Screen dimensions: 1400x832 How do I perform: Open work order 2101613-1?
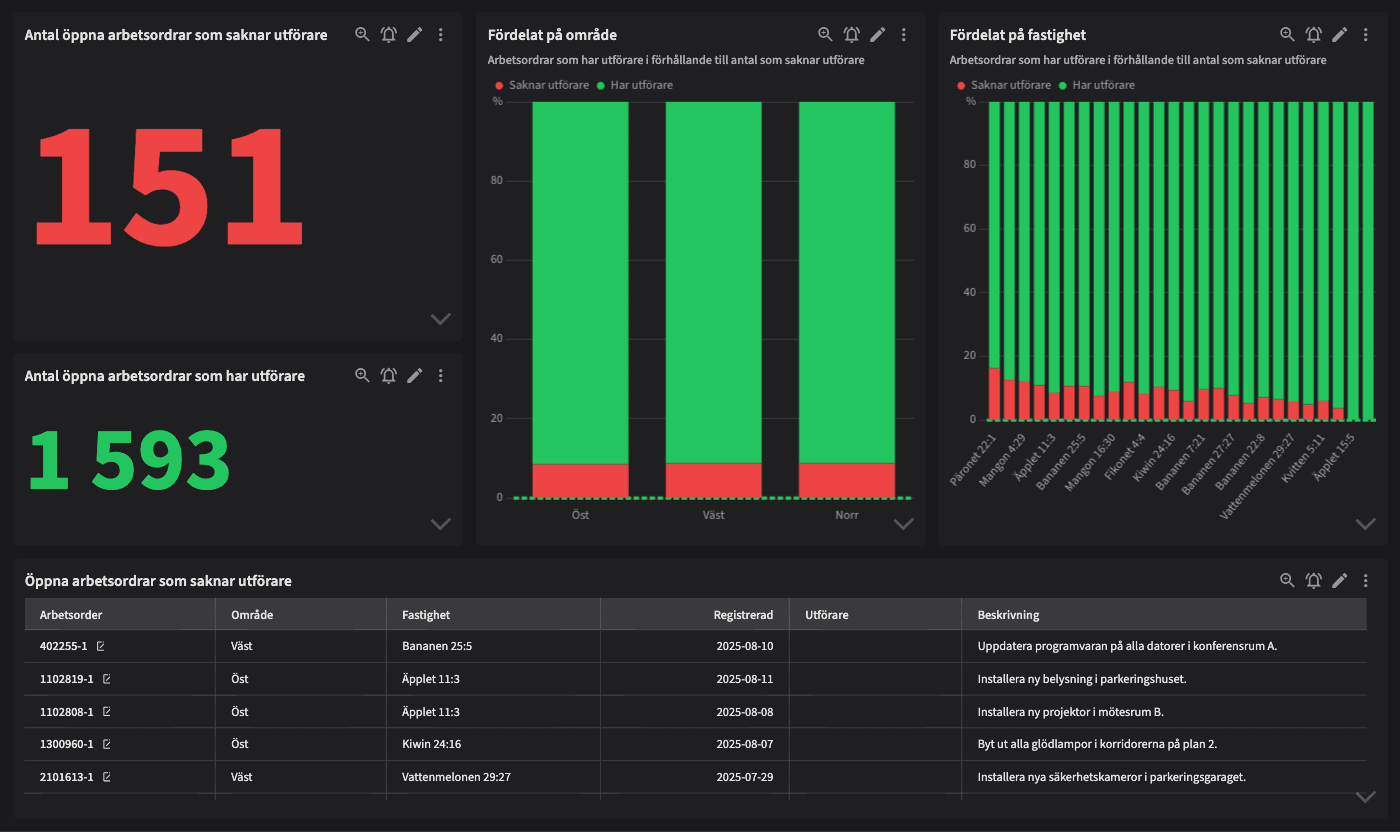pos(66,777)
